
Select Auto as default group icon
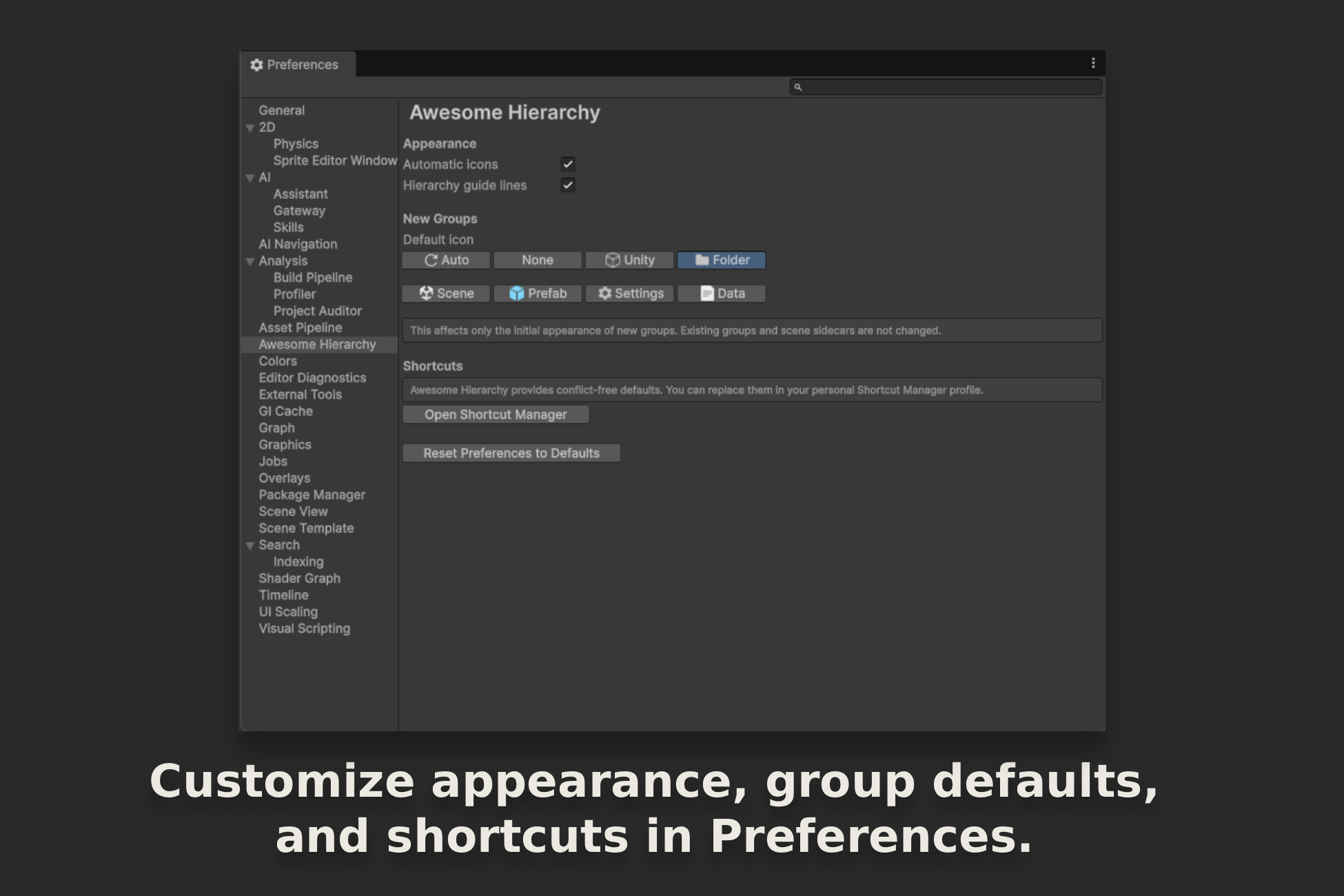[x=446, y=260]
